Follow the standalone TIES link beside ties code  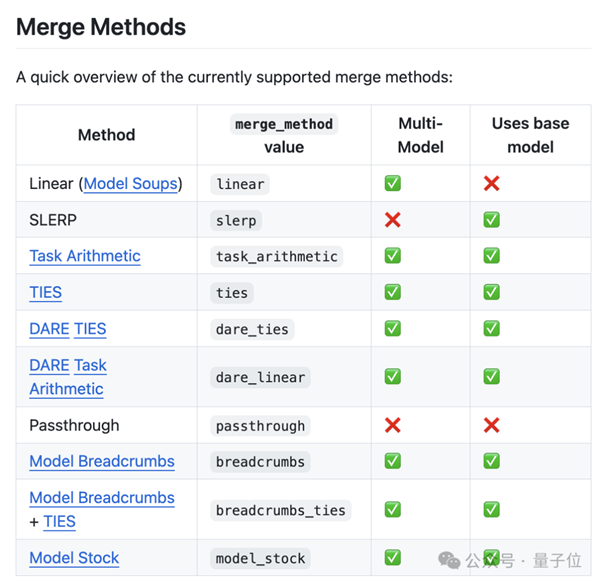[46, 293]
